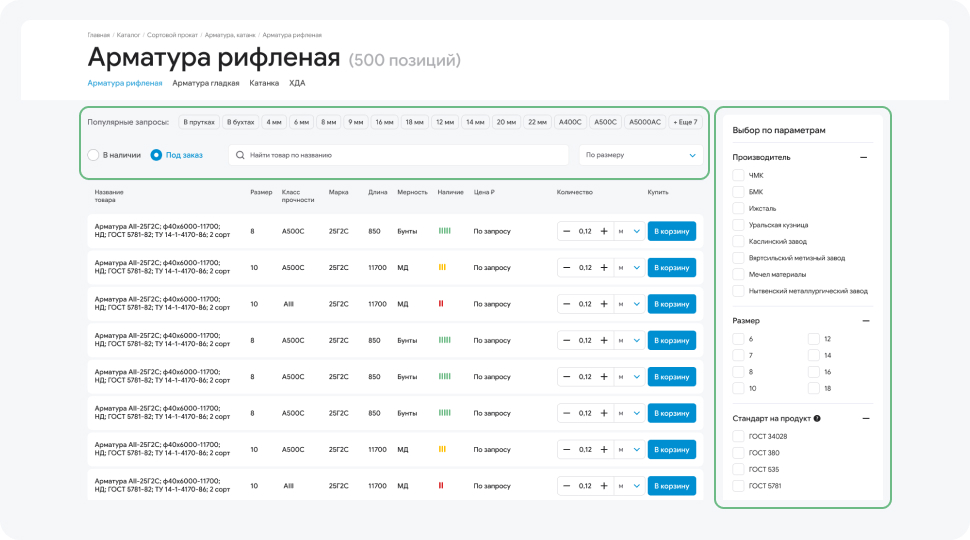Check size 6 filter checkbox
The width and height of the screenshot is (970, 540).
pos(738,339)
